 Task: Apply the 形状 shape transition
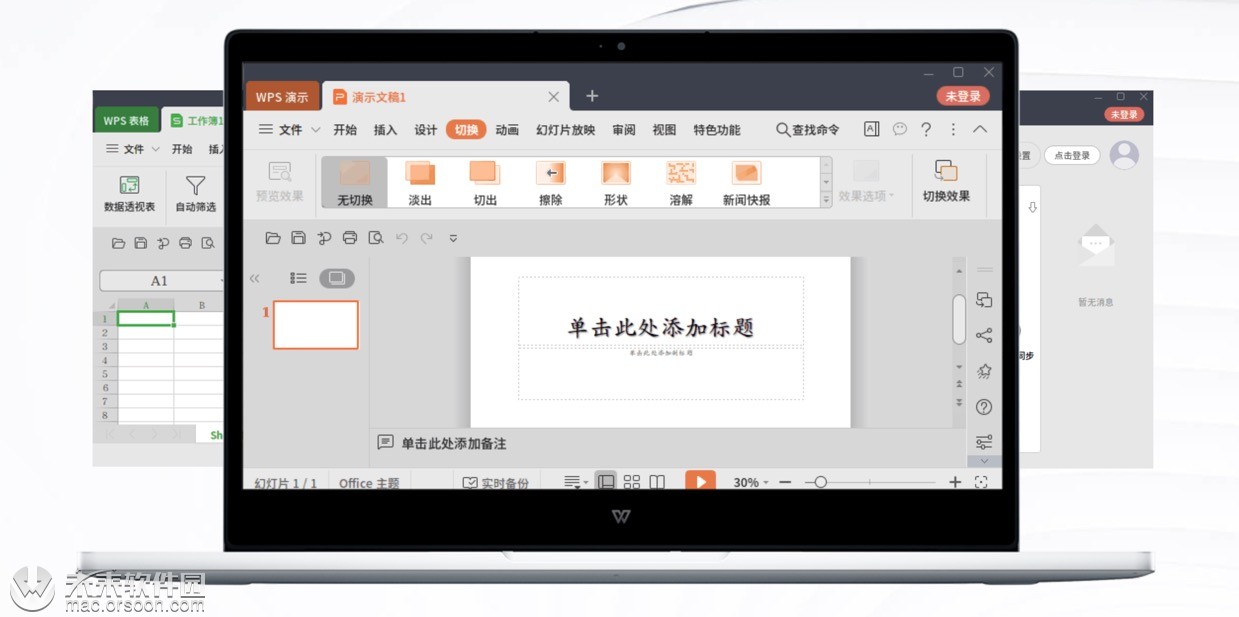pos(616,183)
